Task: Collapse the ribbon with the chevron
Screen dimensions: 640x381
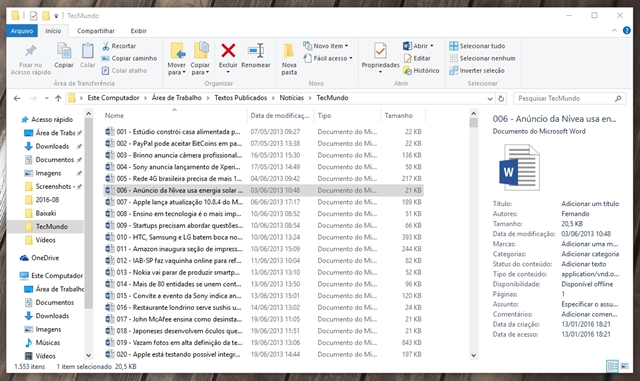Action: [614, 31]
